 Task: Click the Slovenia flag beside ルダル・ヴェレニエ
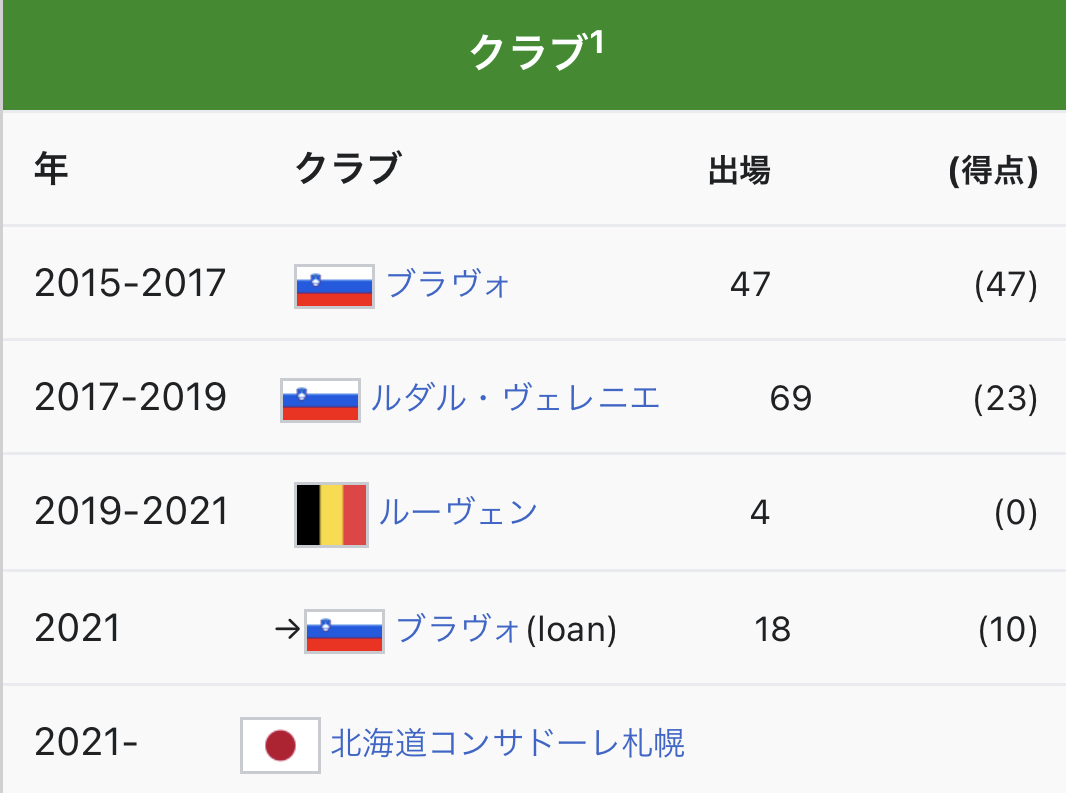click(320, 400)
